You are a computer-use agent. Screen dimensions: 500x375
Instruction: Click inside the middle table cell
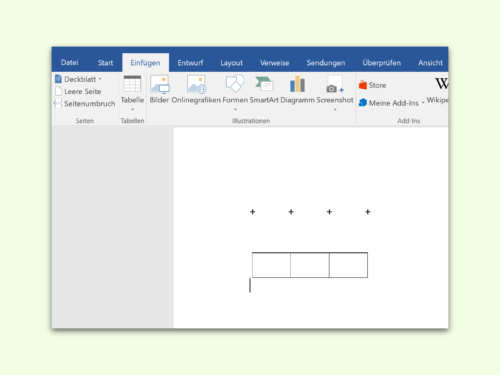tap(310, 265)
